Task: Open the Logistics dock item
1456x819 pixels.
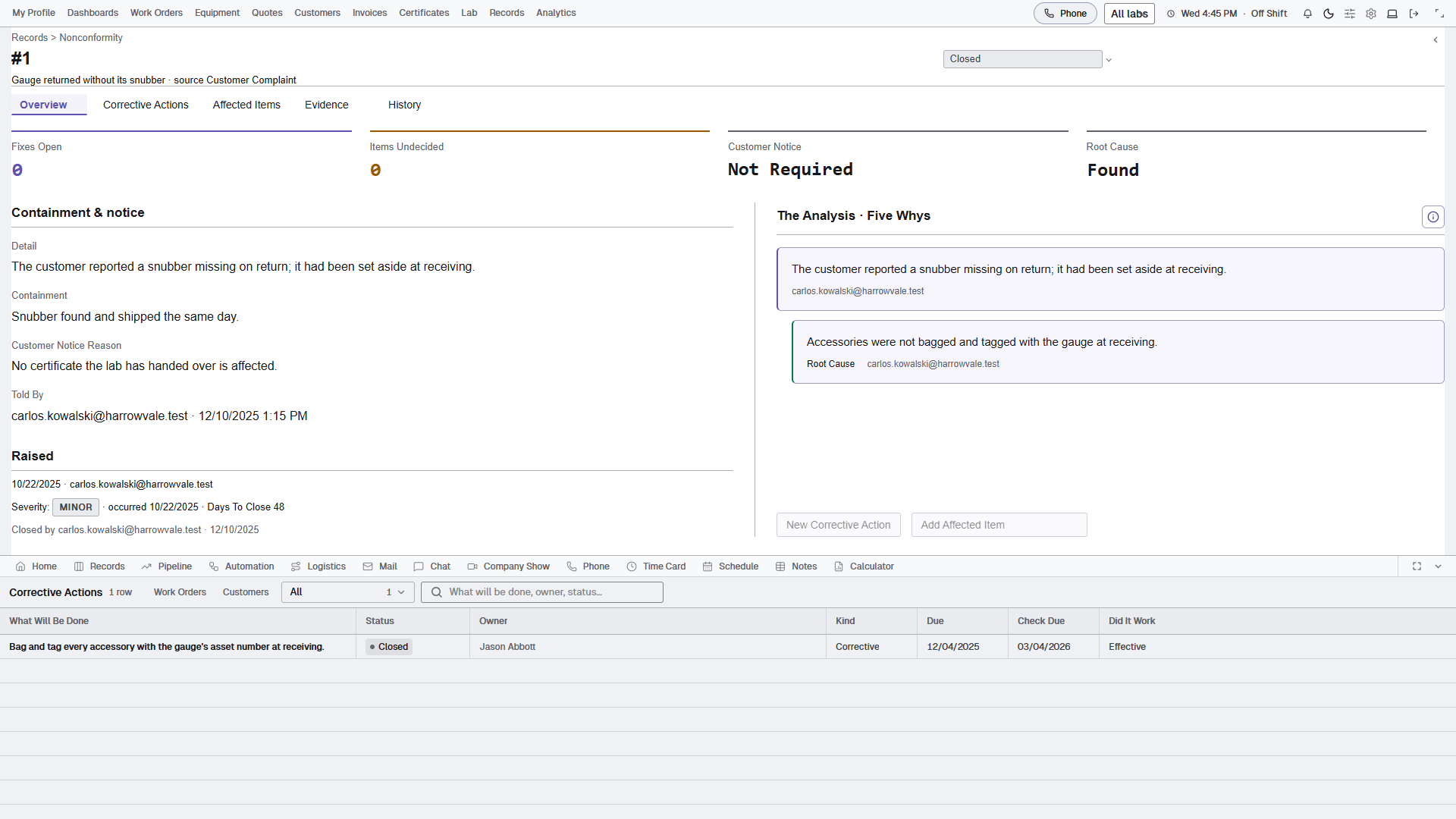Action: (318, 566)
